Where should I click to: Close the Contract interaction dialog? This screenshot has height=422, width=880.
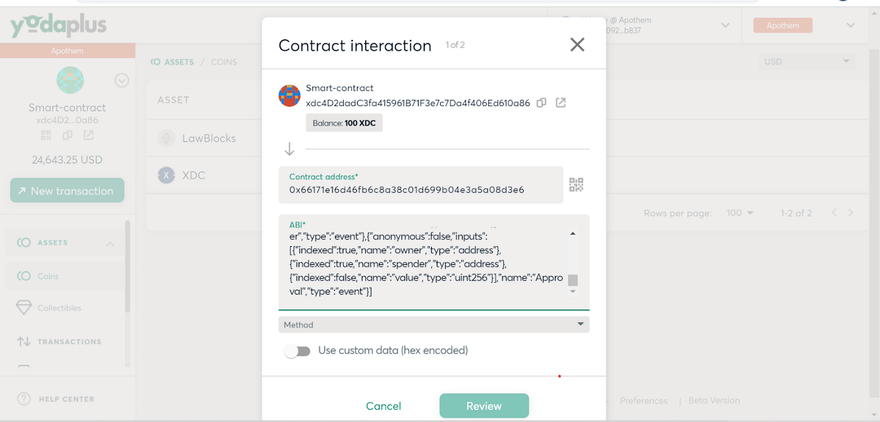point(577,45)
